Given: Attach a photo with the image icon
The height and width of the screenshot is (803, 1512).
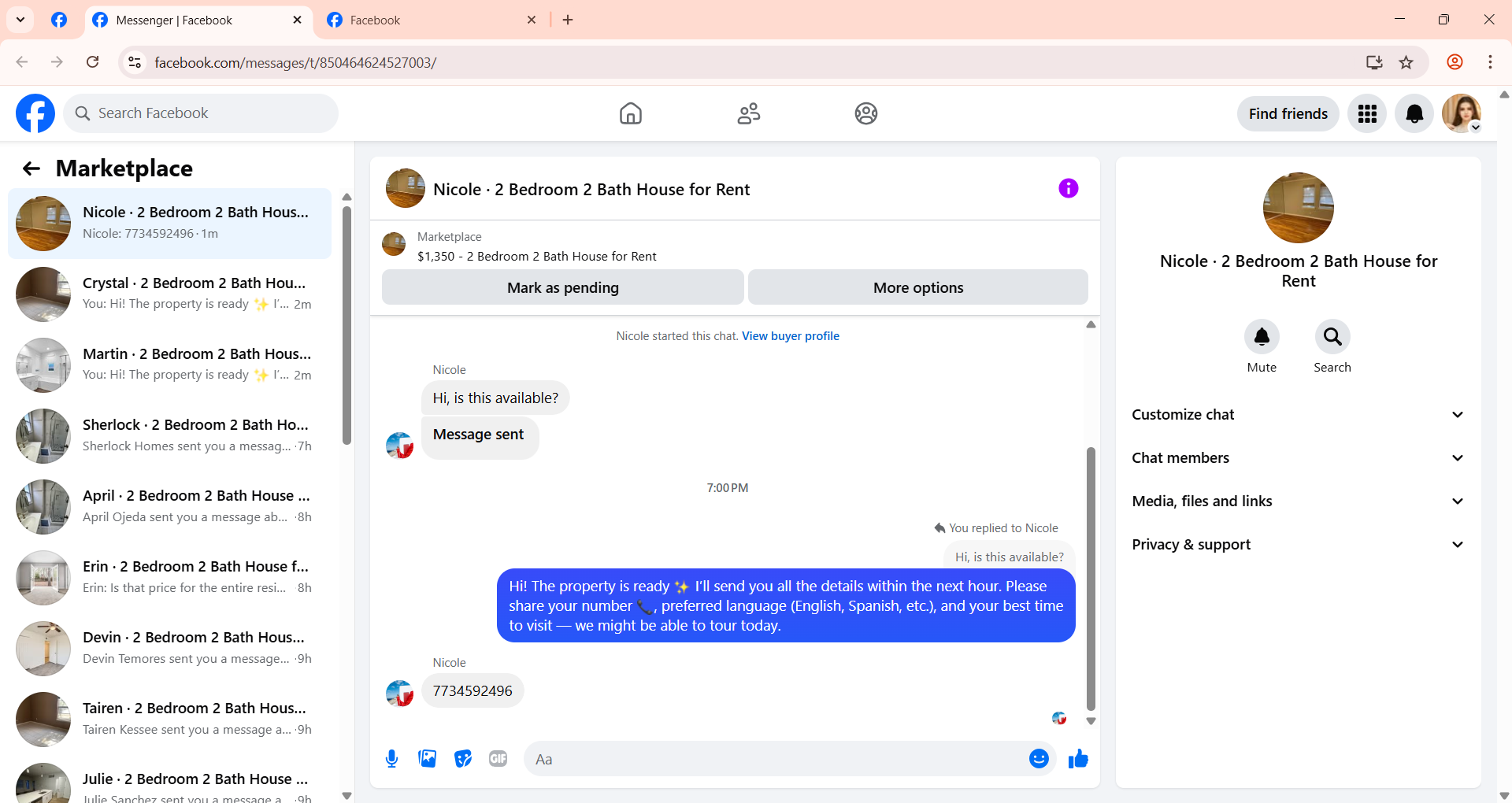Looking at the screenshot, I should click(x=428, y=759).
